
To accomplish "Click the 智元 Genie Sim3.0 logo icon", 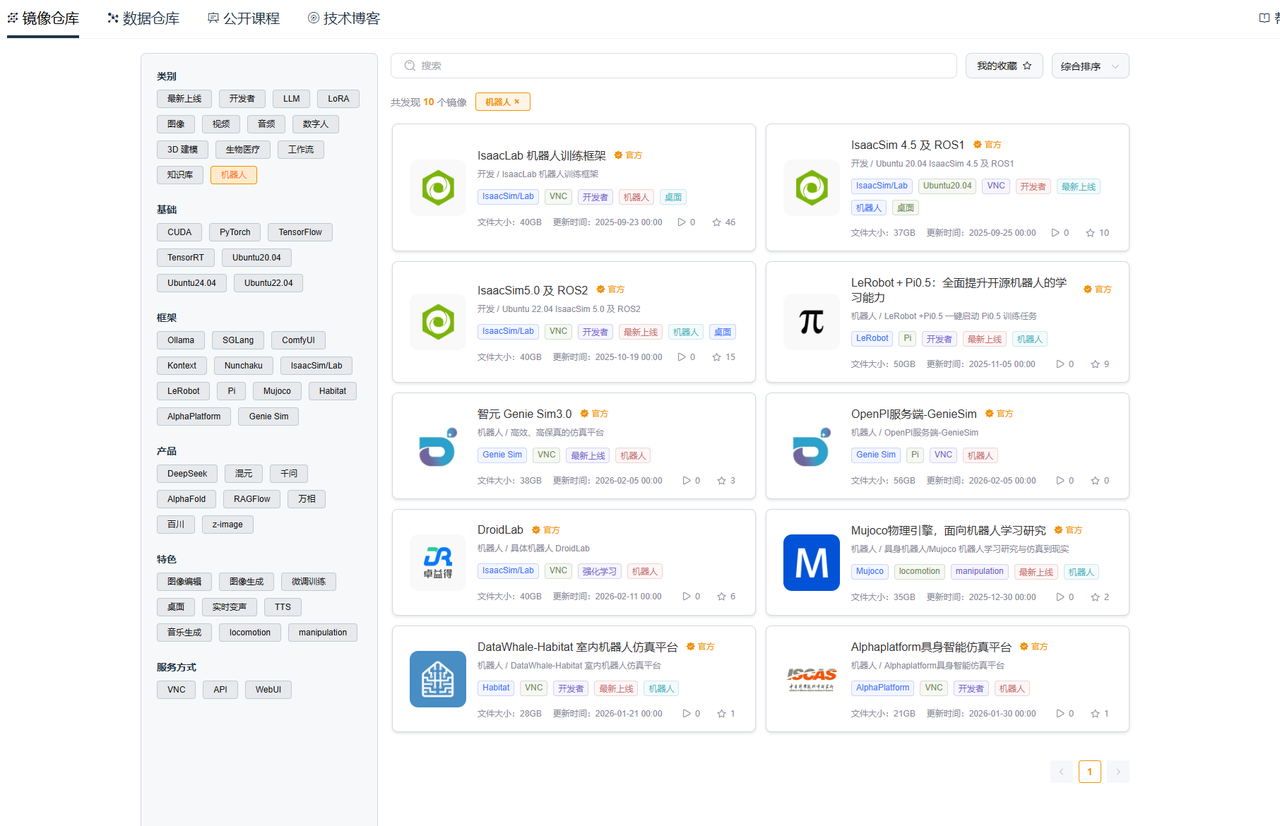I will [x=438, y=445].
